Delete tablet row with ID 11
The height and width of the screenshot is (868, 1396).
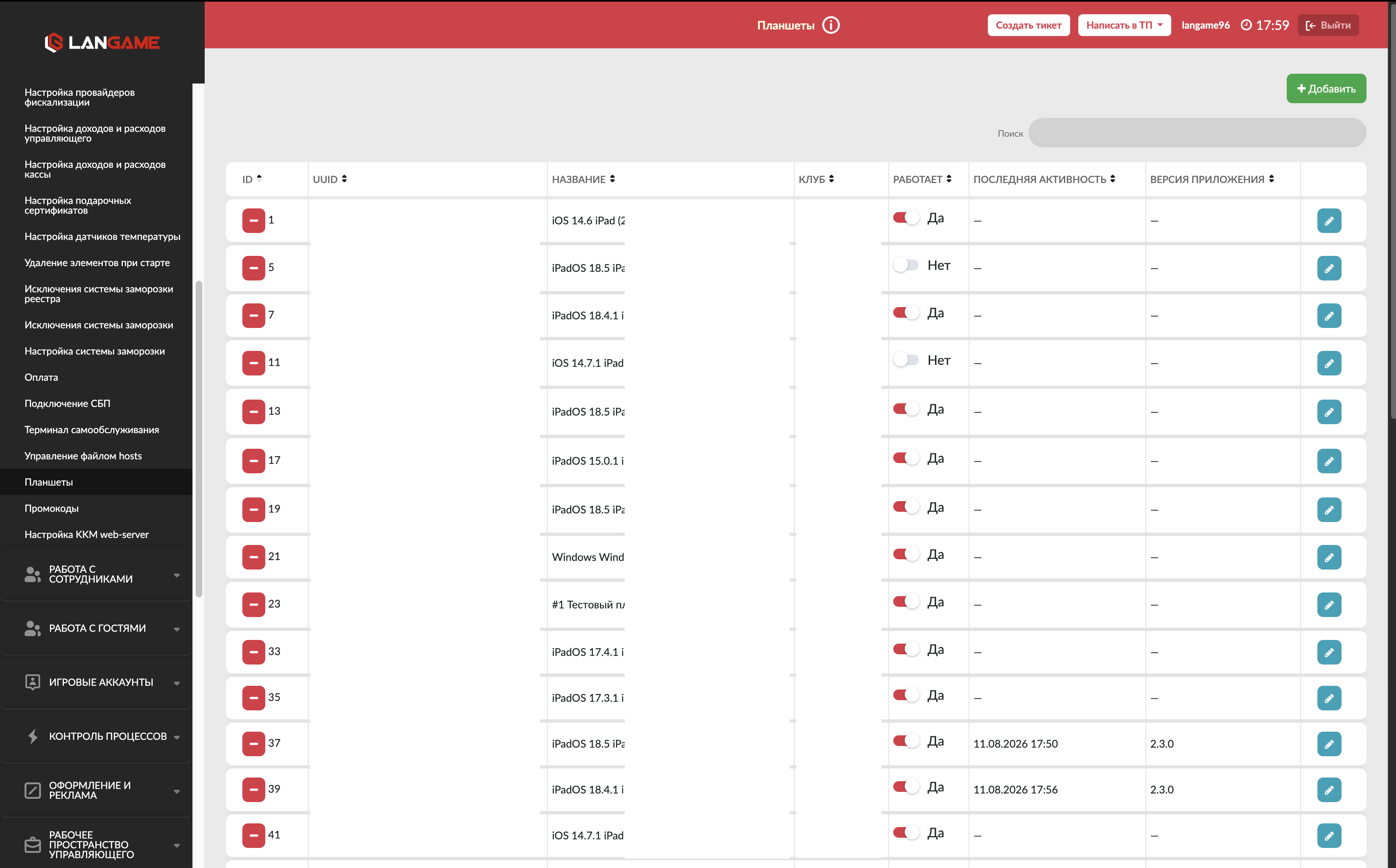pyautogui.click(x=253, y=364)
